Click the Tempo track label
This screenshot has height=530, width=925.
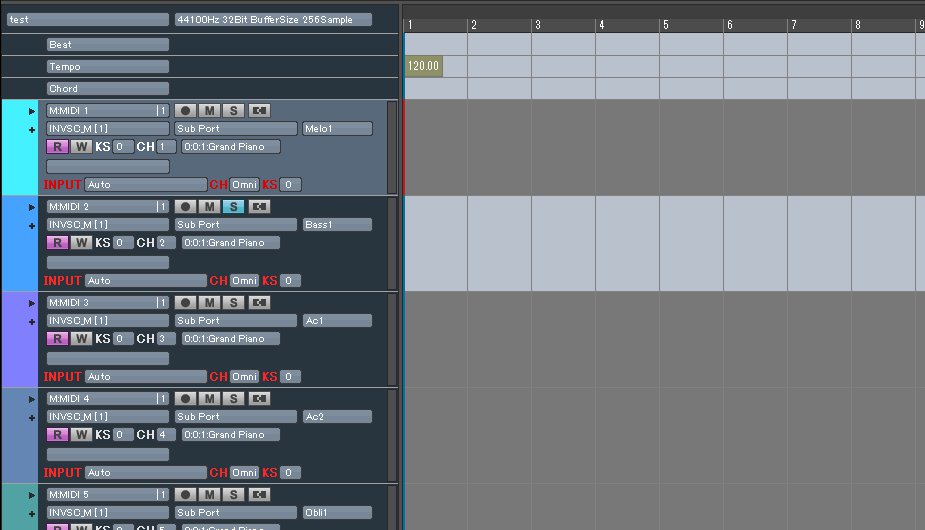tap(108, 67)
